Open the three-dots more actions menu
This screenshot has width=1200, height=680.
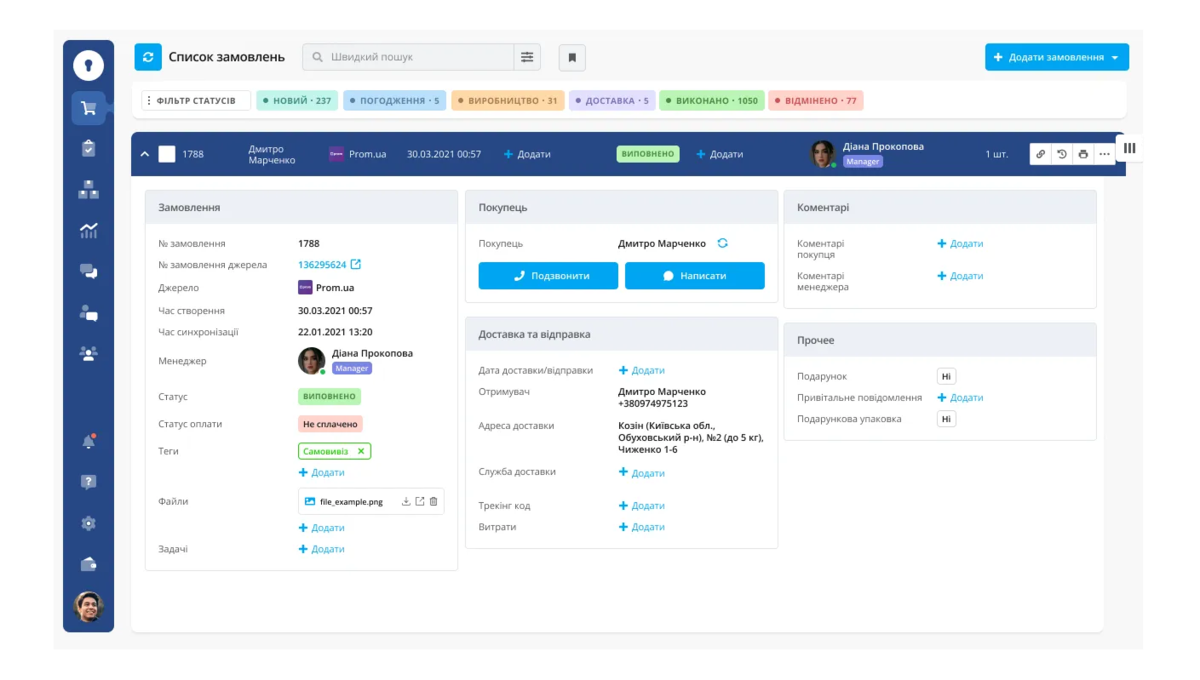[x=1104, y=154]
